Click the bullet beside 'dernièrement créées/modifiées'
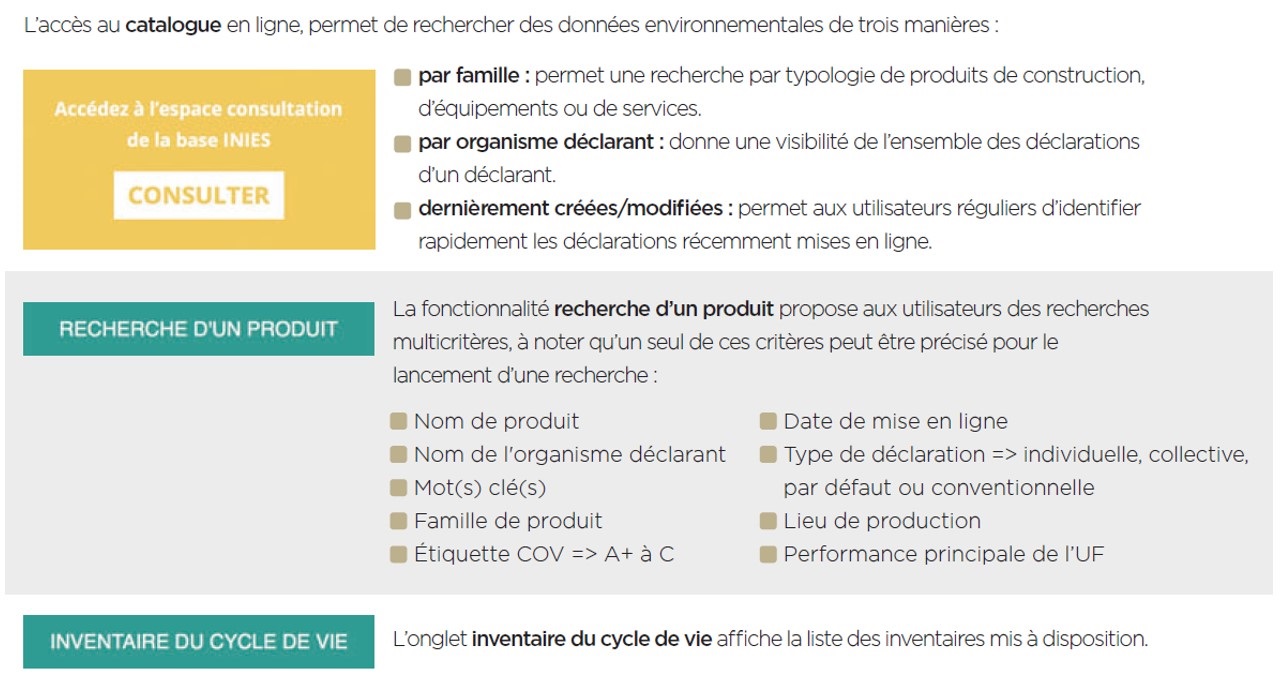The height and width of the screenshot is (676, 1280). [402, 210]
